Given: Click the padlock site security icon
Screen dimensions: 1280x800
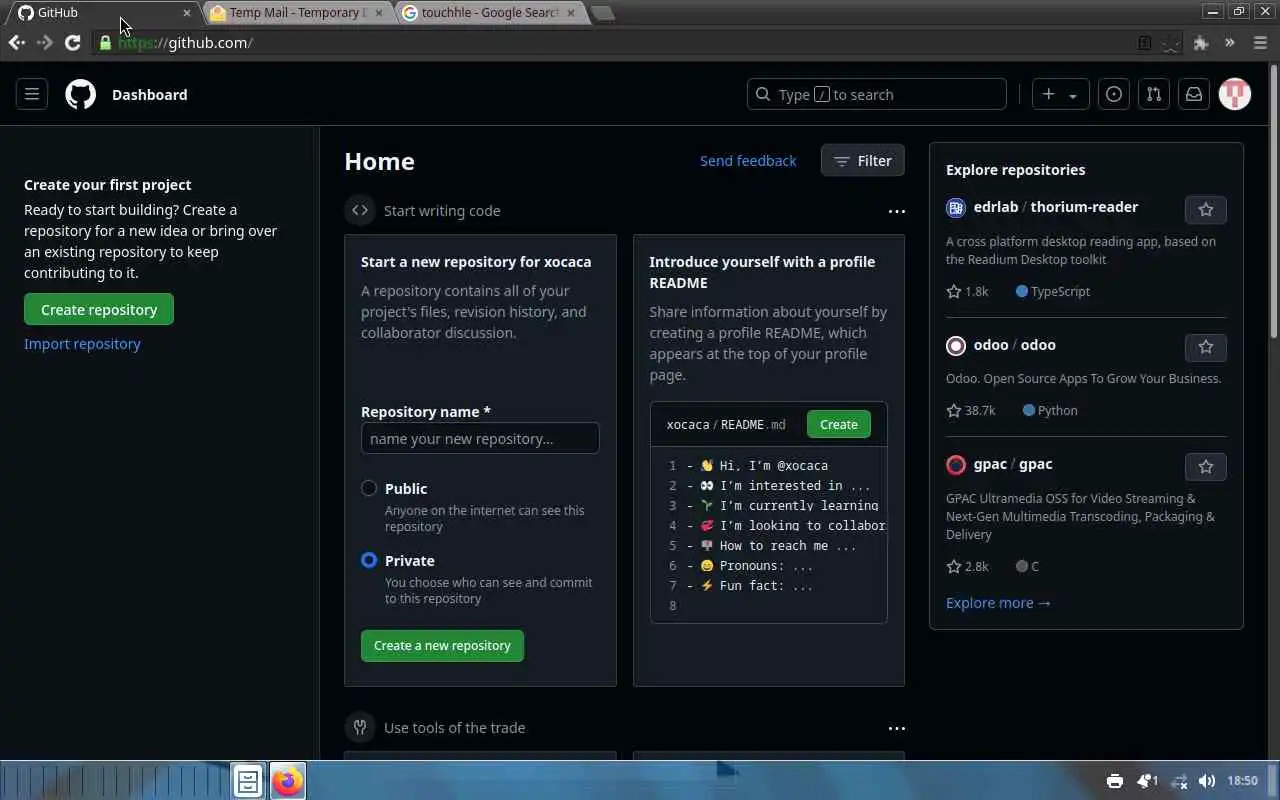Looking at the screenshot, I should pyautogui.click(x=105, y=42).
